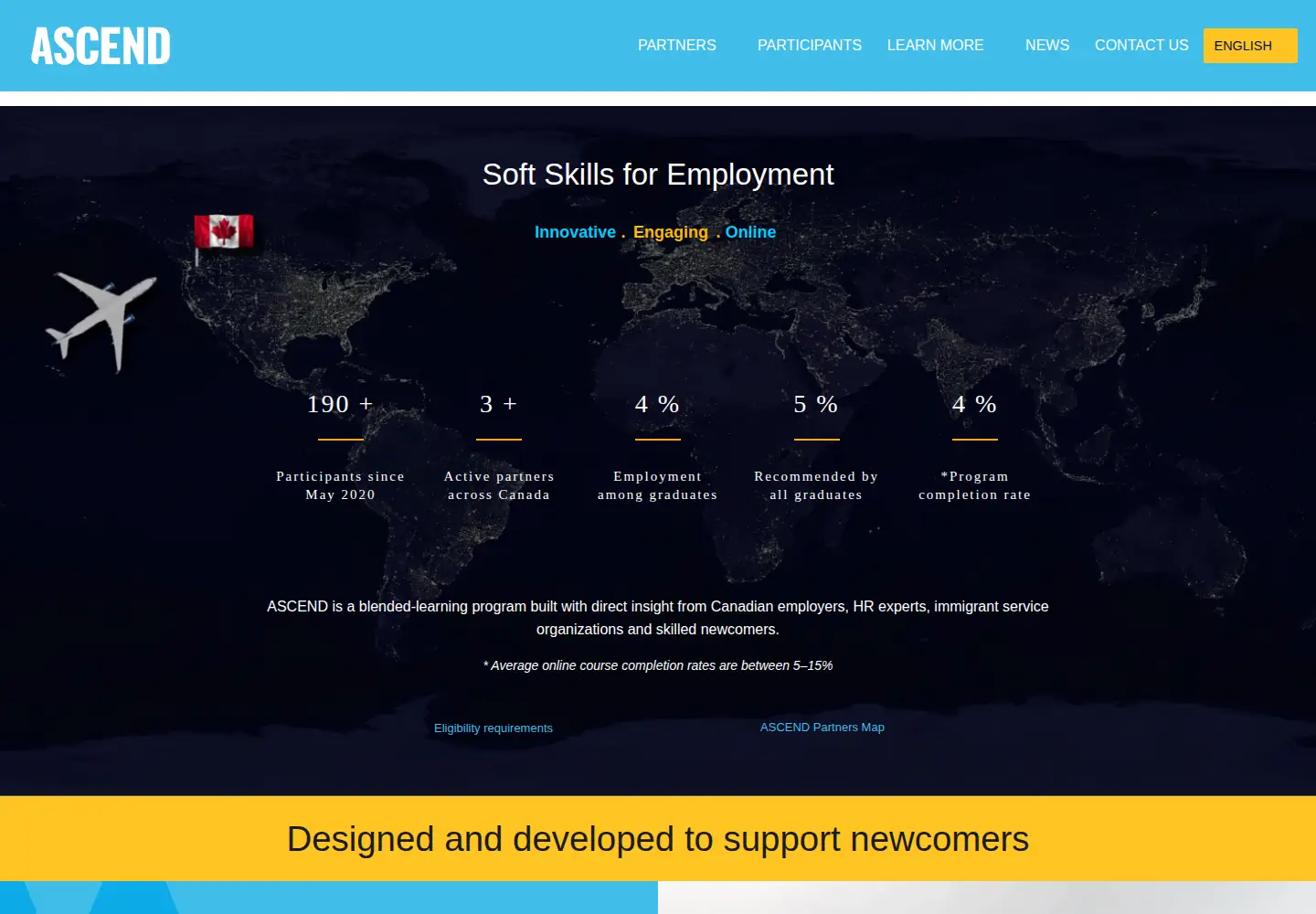The height and width of the screenshot is (914, 1316).
Task: Click the airplane graphic
Action: [x=101, y=321]
